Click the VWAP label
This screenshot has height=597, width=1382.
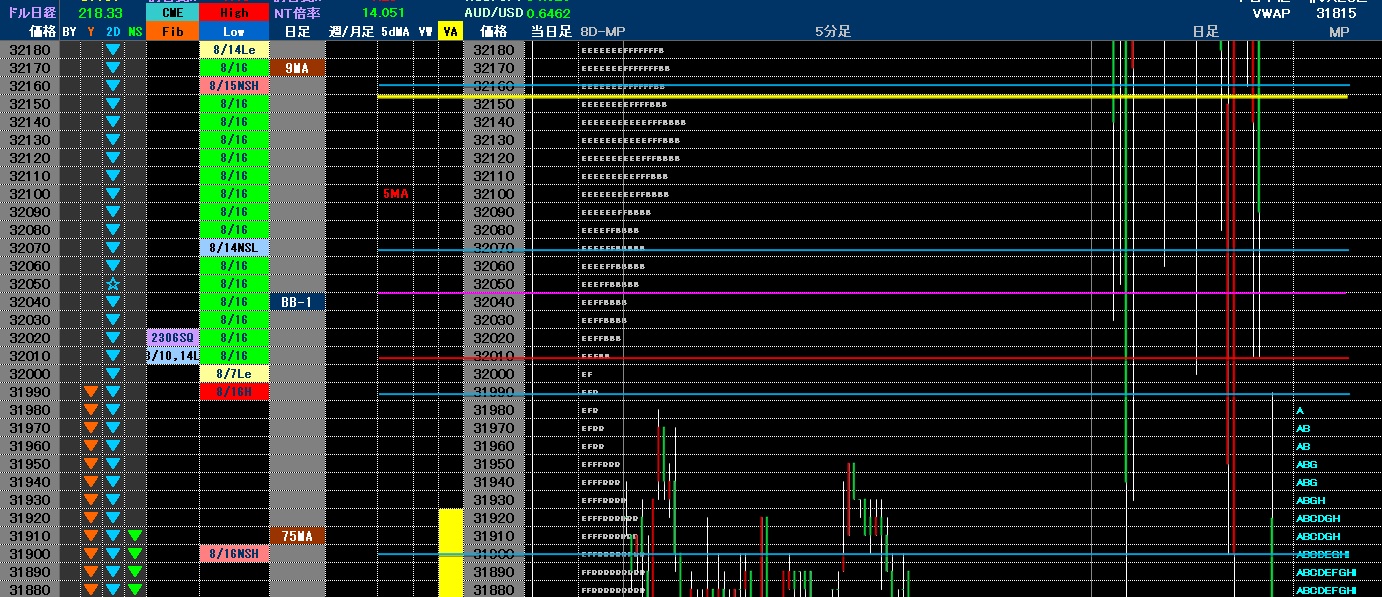(1273, 13)
